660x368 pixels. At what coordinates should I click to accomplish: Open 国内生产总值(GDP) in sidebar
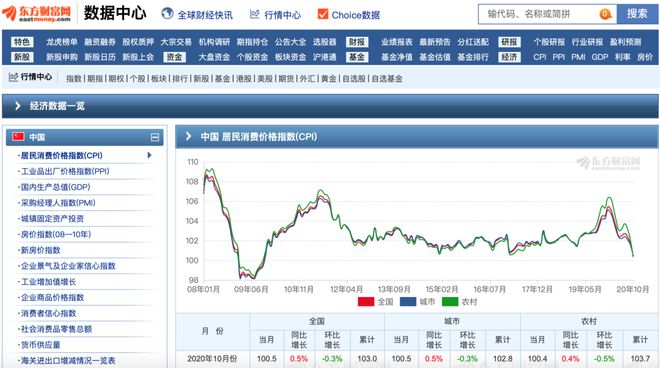click(x=55, y=187)
